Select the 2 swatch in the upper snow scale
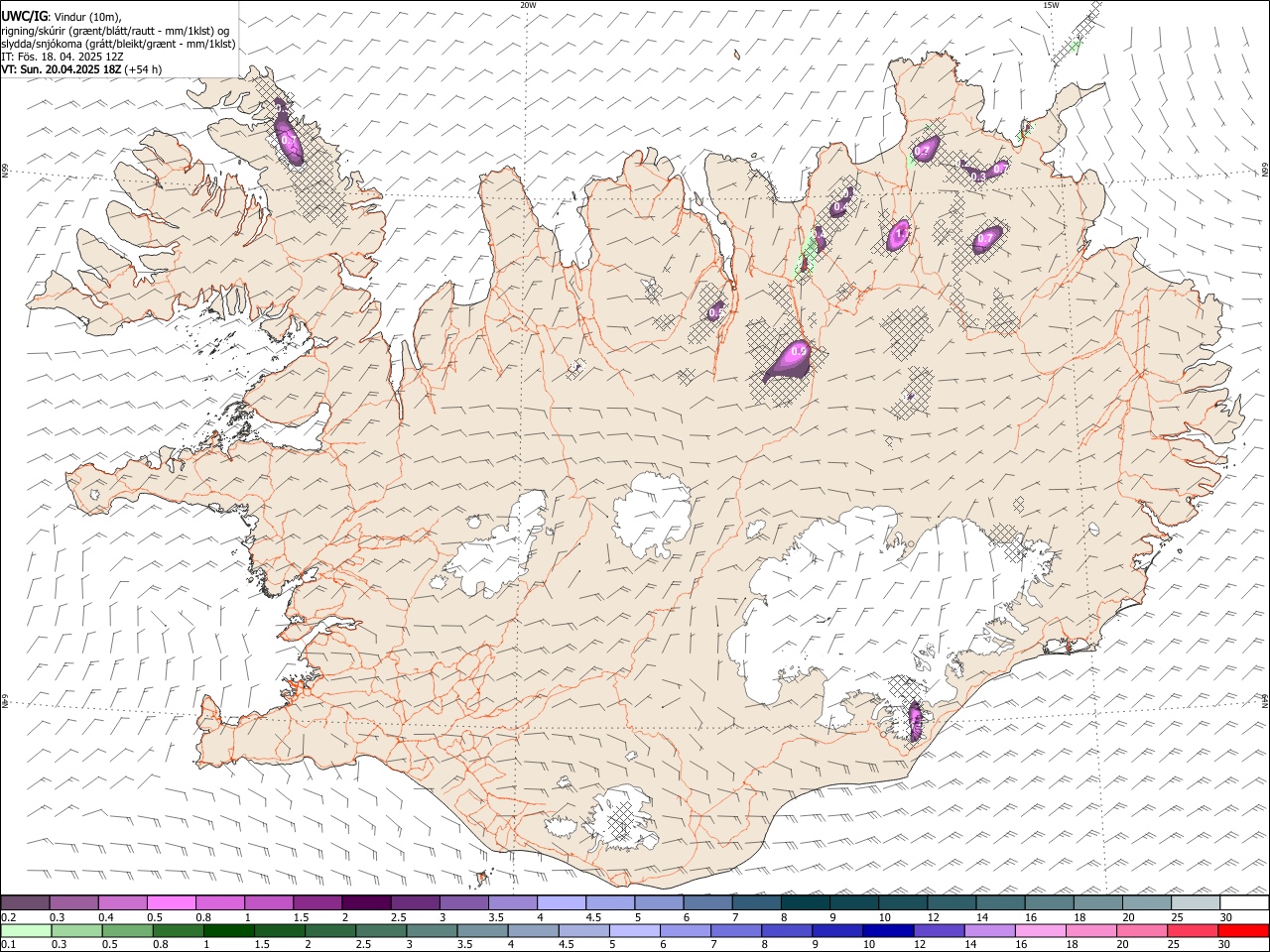The height and width of the screenshot is (952, 1270). [365, 902]
